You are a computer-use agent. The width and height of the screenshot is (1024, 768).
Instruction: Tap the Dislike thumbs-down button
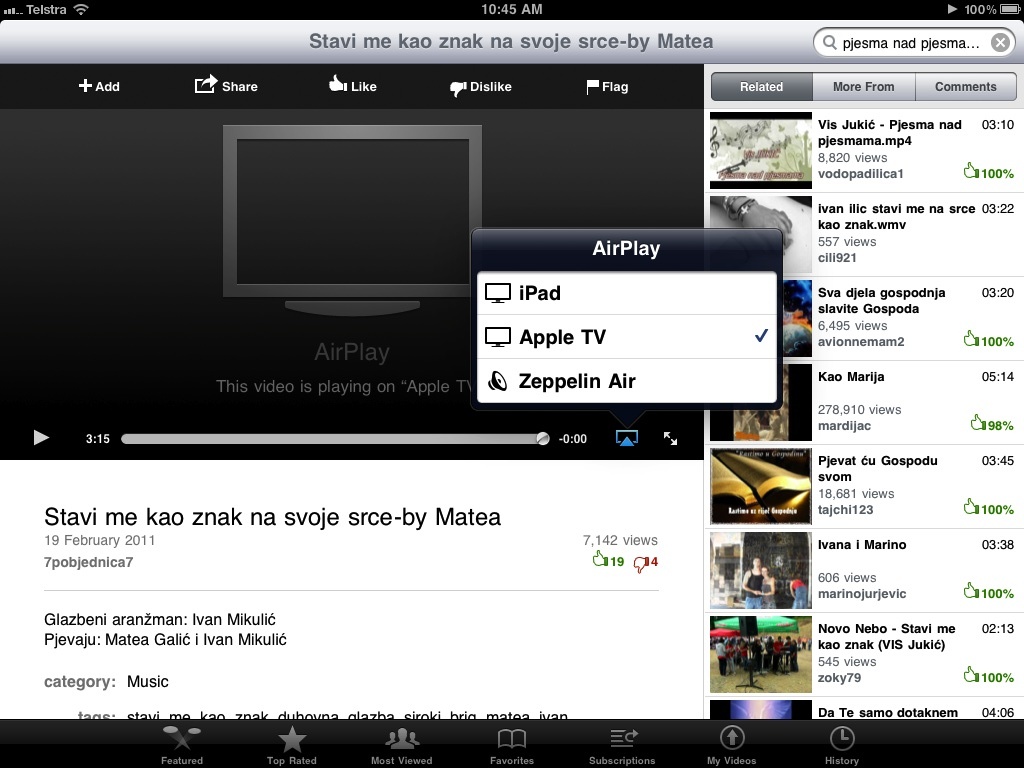click(481, 87)
